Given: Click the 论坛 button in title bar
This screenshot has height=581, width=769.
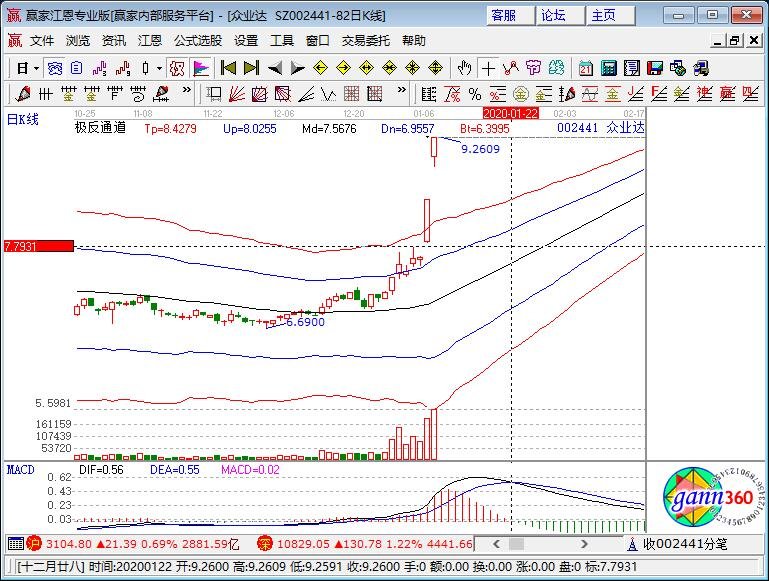Looking at the screenshot, I should [x=560, y=16].
